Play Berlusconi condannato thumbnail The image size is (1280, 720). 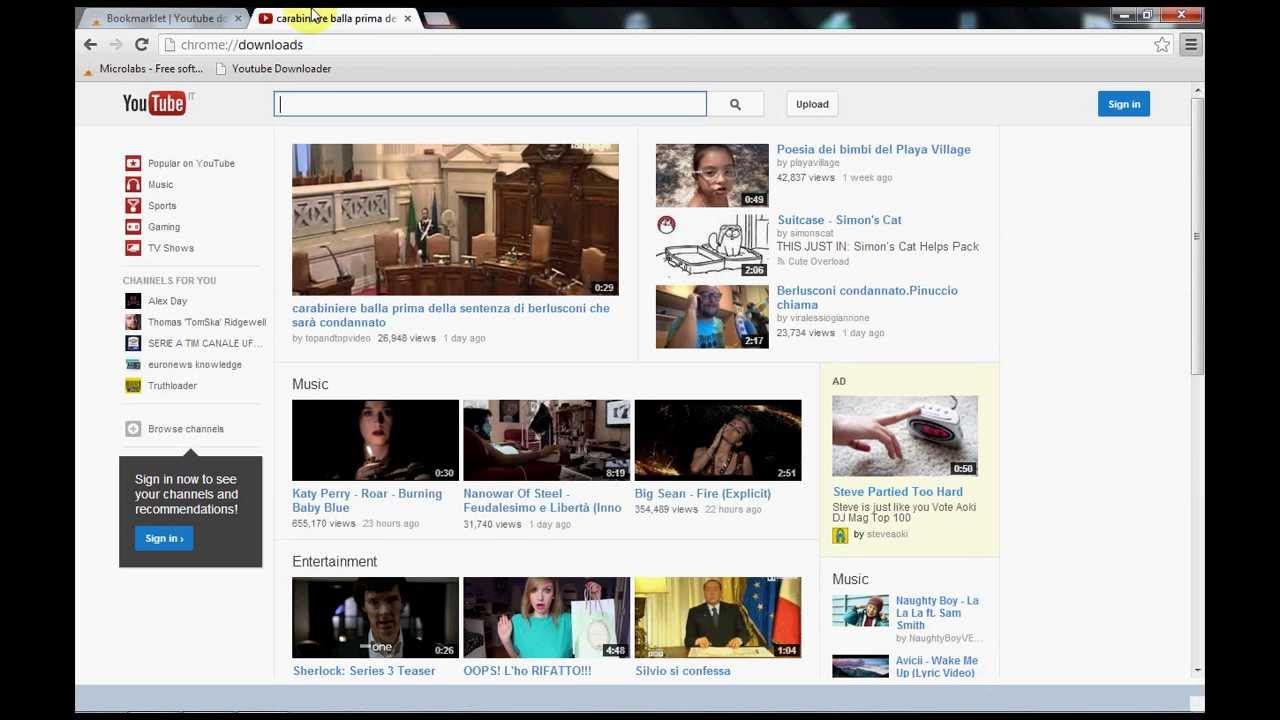coord(712,317)
